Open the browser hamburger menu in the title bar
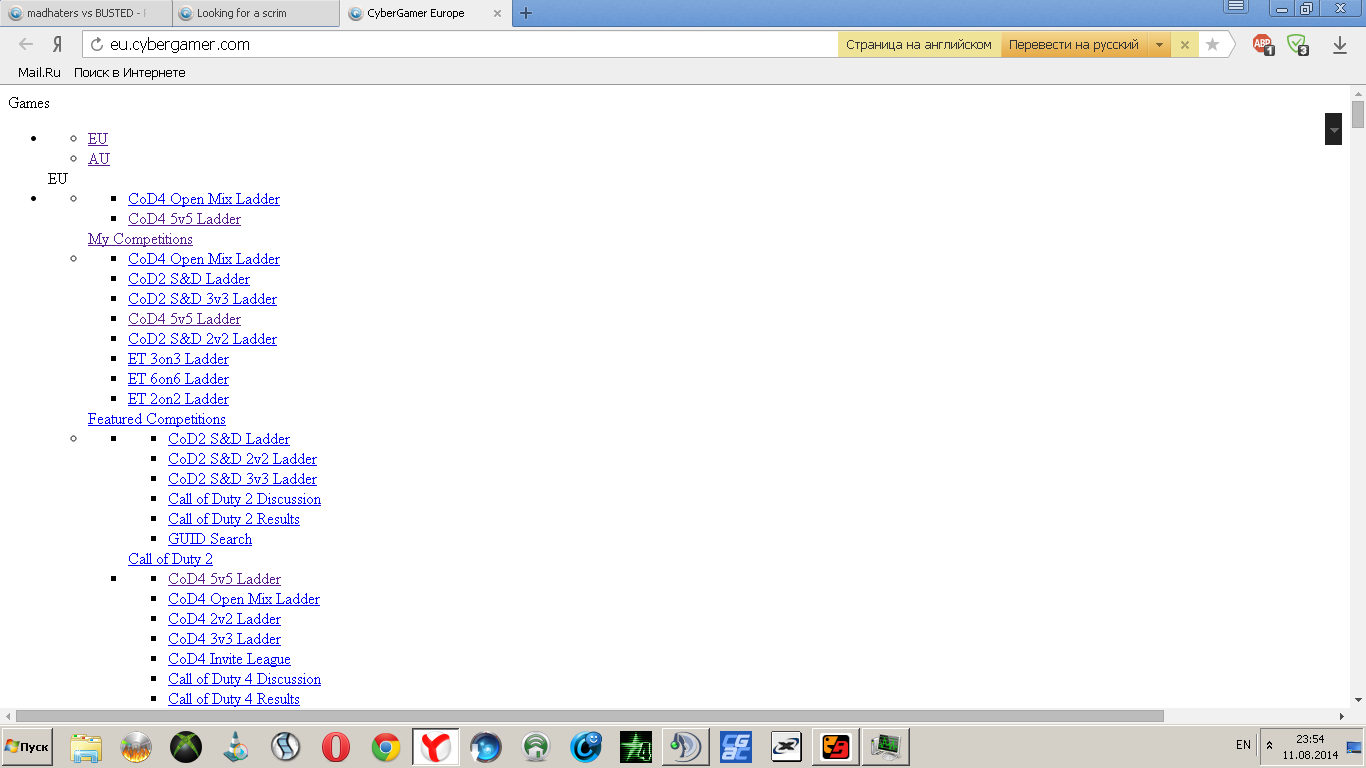 [x=1236, y=7]
